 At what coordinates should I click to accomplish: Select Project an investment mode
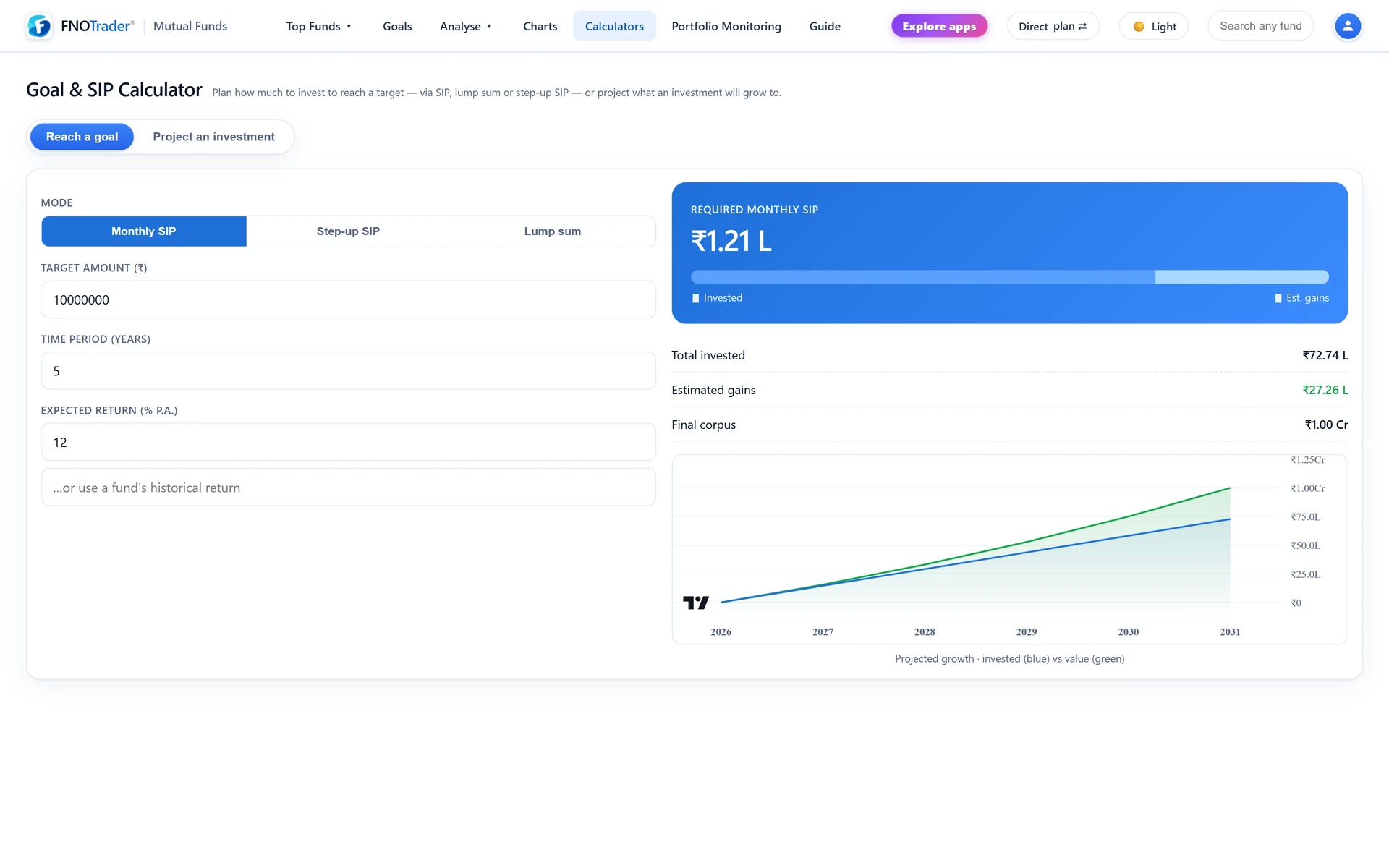pyautogui.click(x=213, y=137)
